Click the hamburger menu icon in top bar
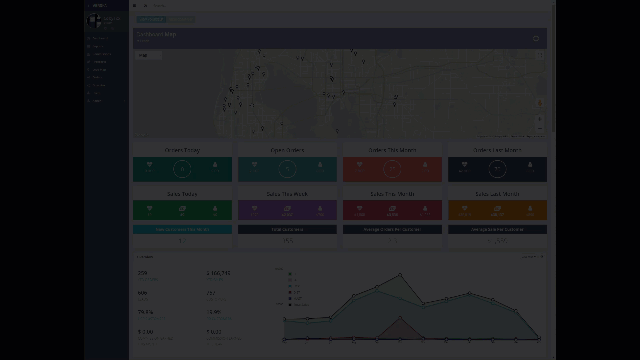 [134, 6]
